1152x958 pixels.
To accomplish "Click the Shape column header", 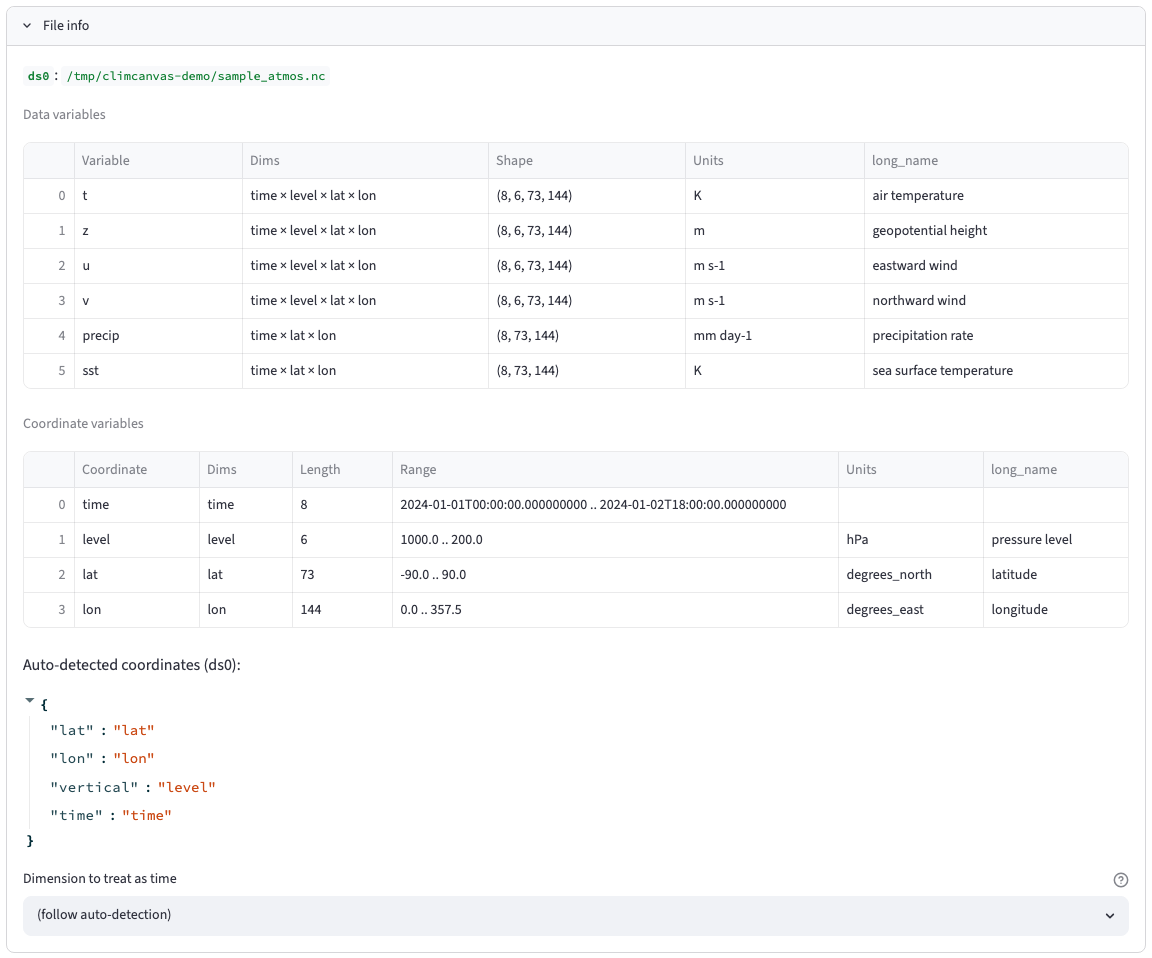I will (586, 161).
